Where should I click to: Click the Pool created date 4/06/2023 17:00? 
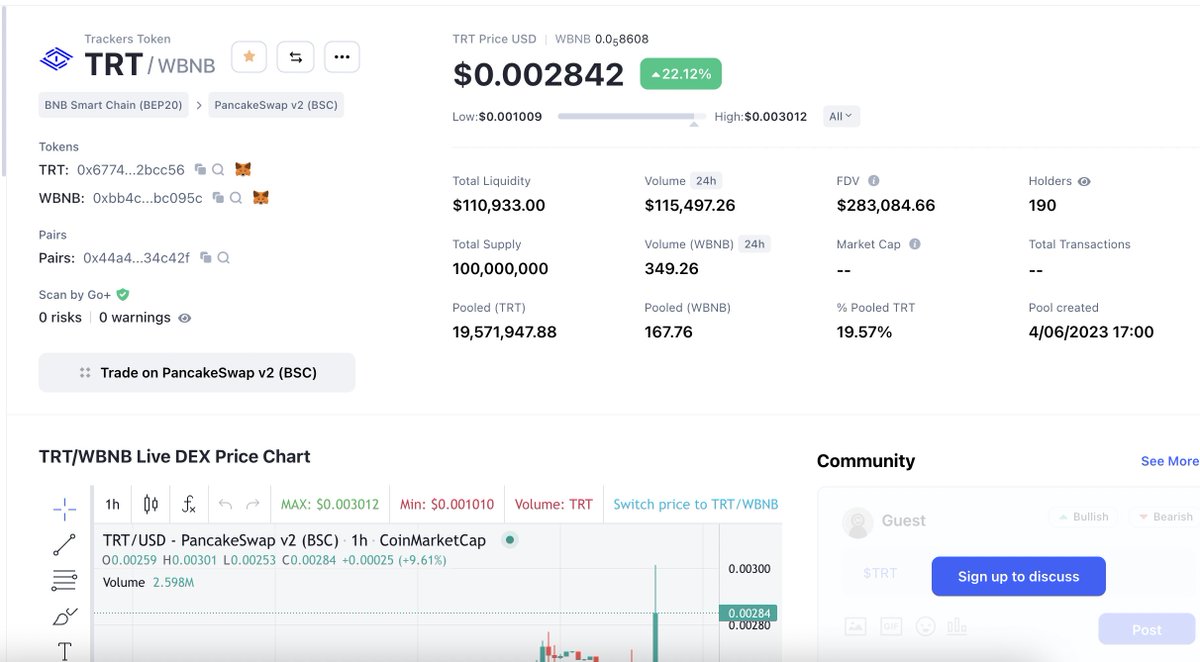(x=1091, y=332)
